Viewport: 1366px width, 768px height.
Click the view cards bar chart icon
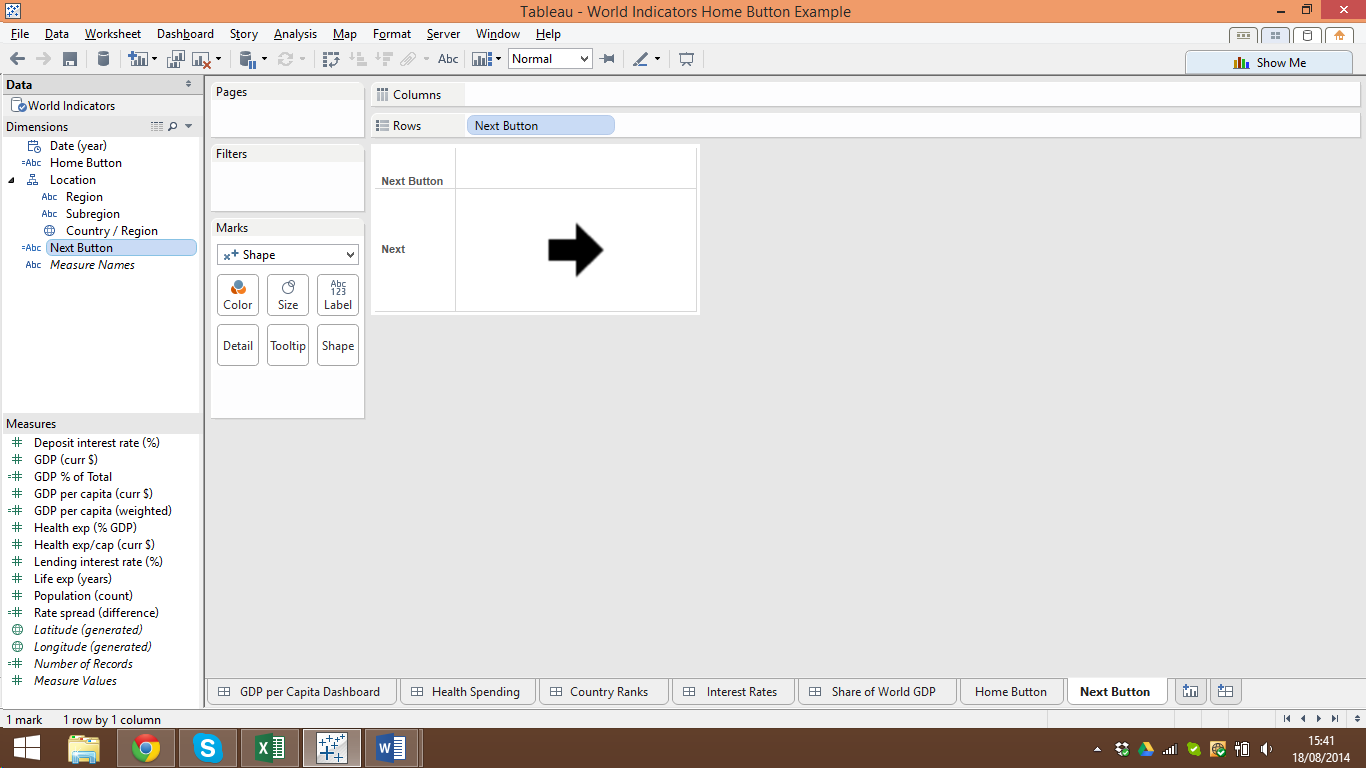482,59
